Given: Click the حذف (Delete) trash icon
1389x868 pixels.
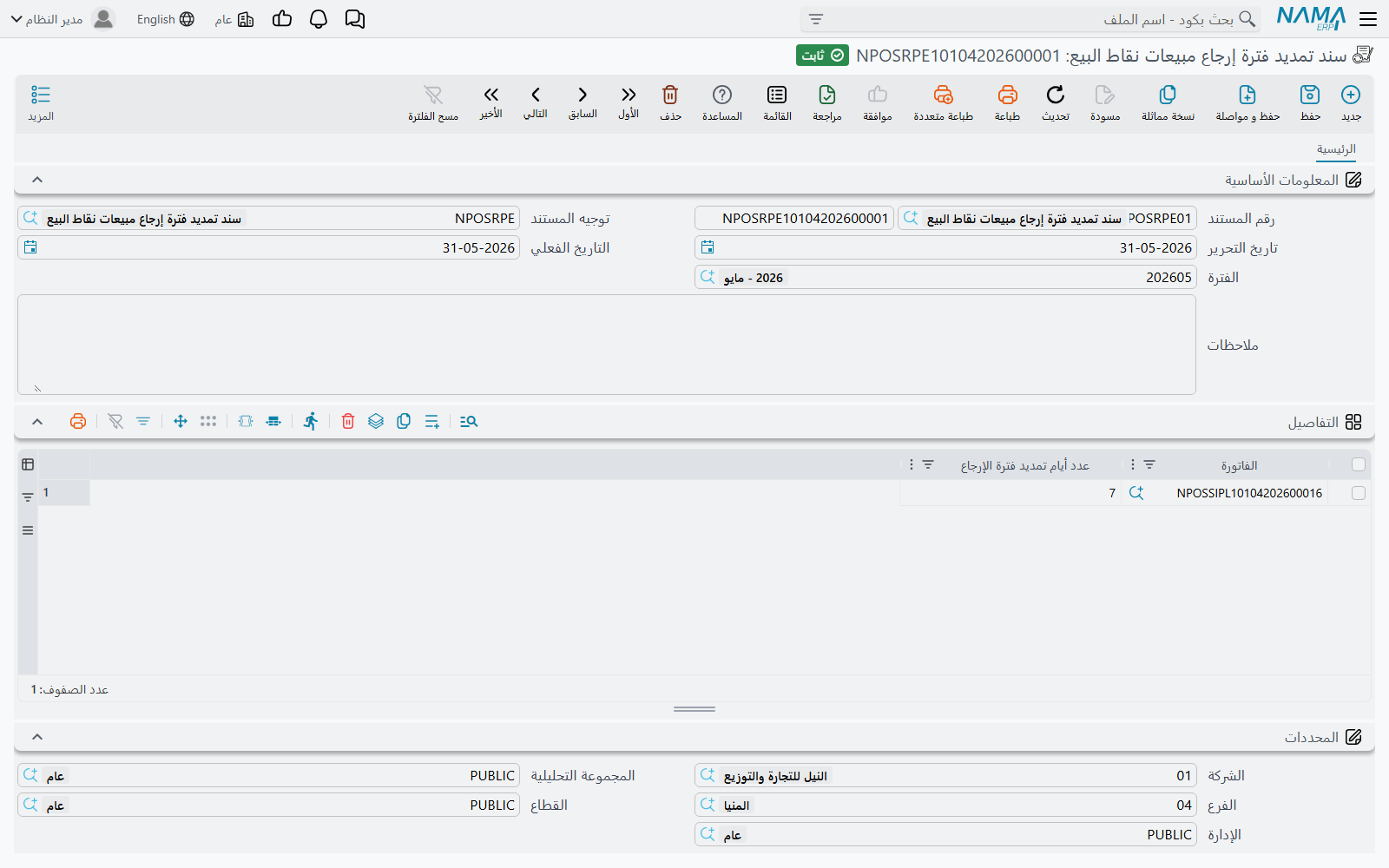Looking at the screenshot, I should click(670, 95).
